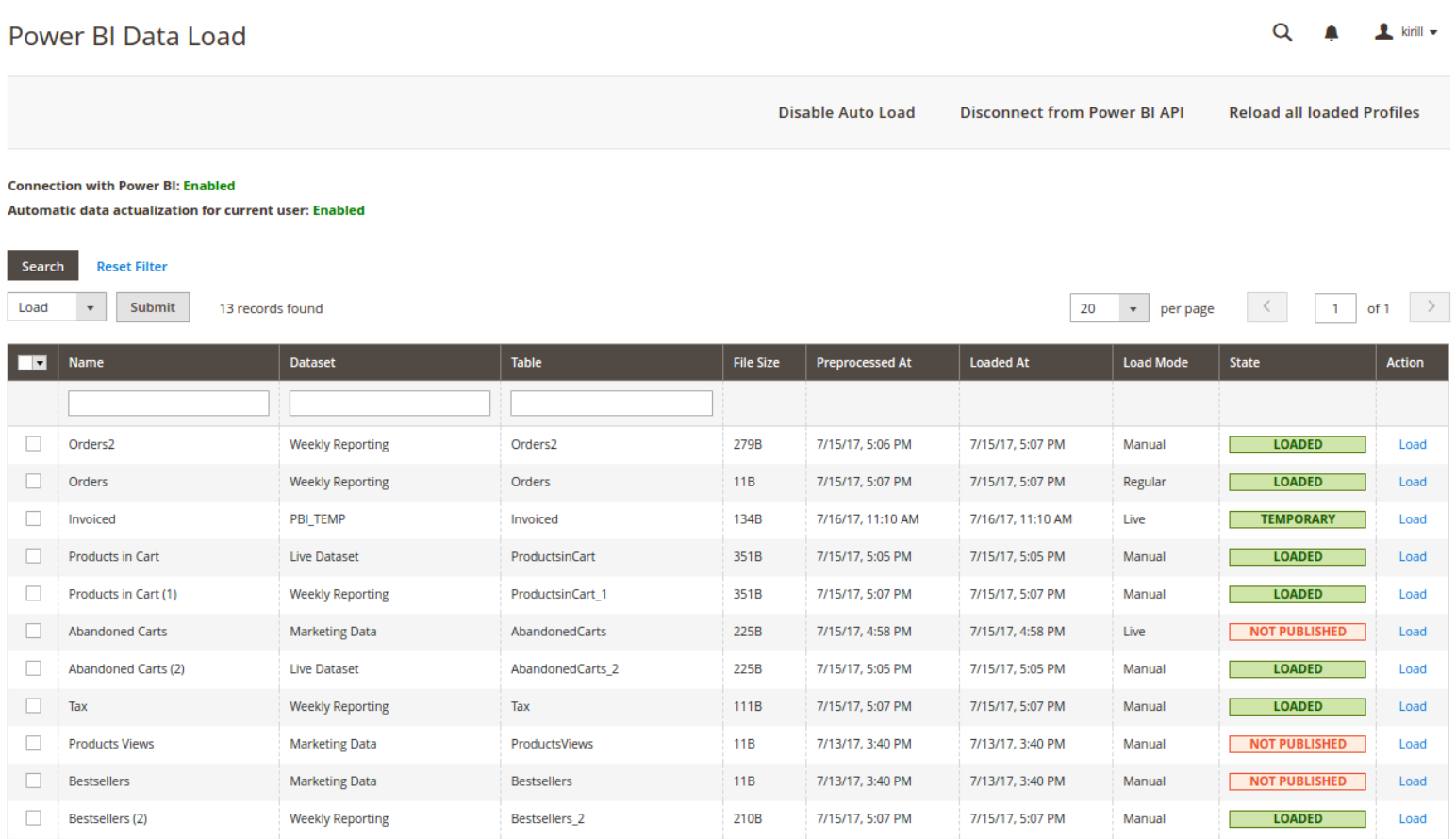Click the Reset Filter link

coord(131,267)
